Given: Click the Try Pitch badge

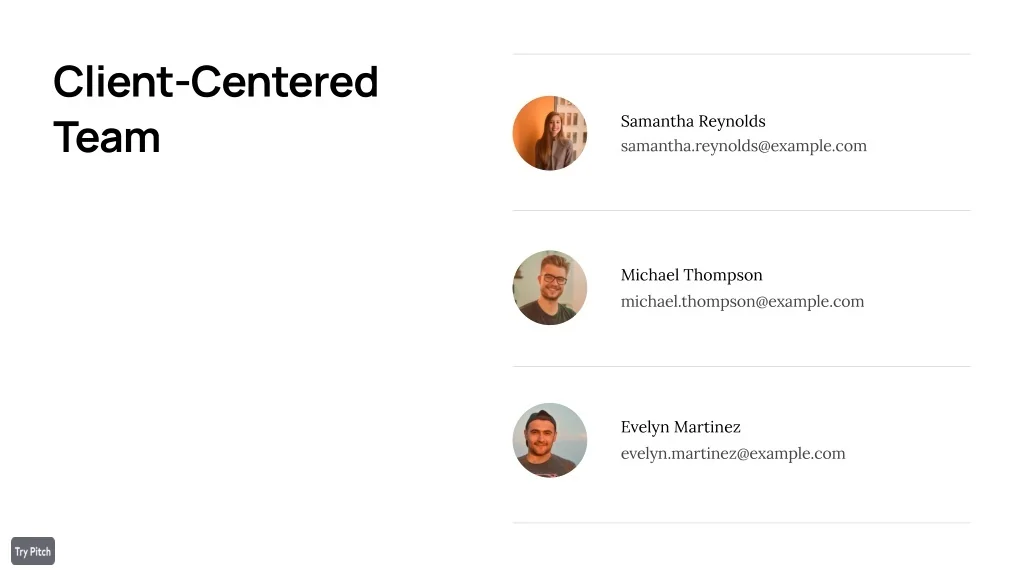Looking at the screenshot, I should tap(33, 551).
